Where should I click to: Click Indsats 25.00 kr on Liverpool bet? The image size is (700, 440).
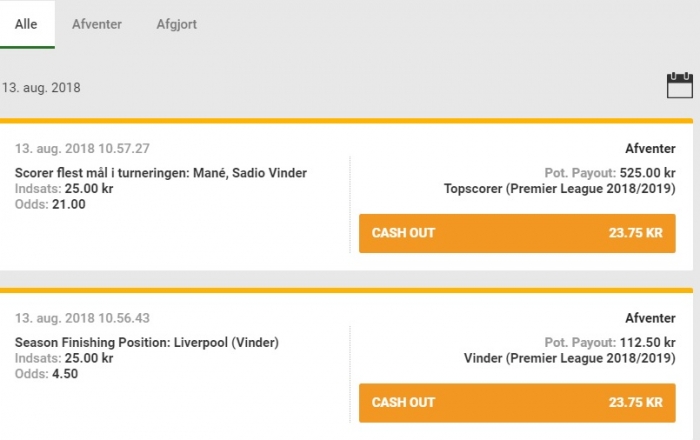(64, 358)
